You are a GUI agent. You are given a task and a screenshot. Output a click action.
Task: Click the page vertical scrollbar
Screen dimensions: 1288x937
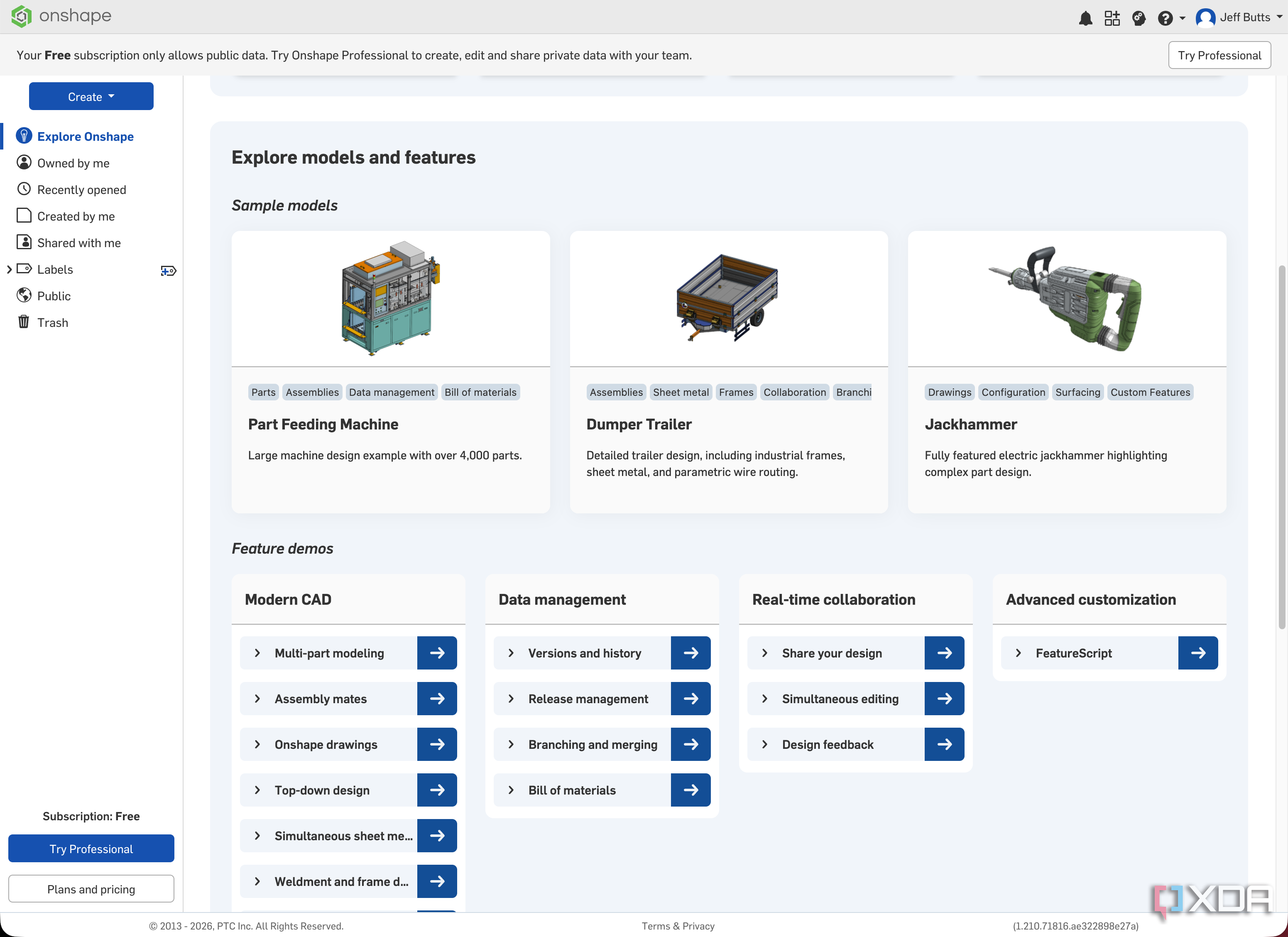(x=1282, y=447)
